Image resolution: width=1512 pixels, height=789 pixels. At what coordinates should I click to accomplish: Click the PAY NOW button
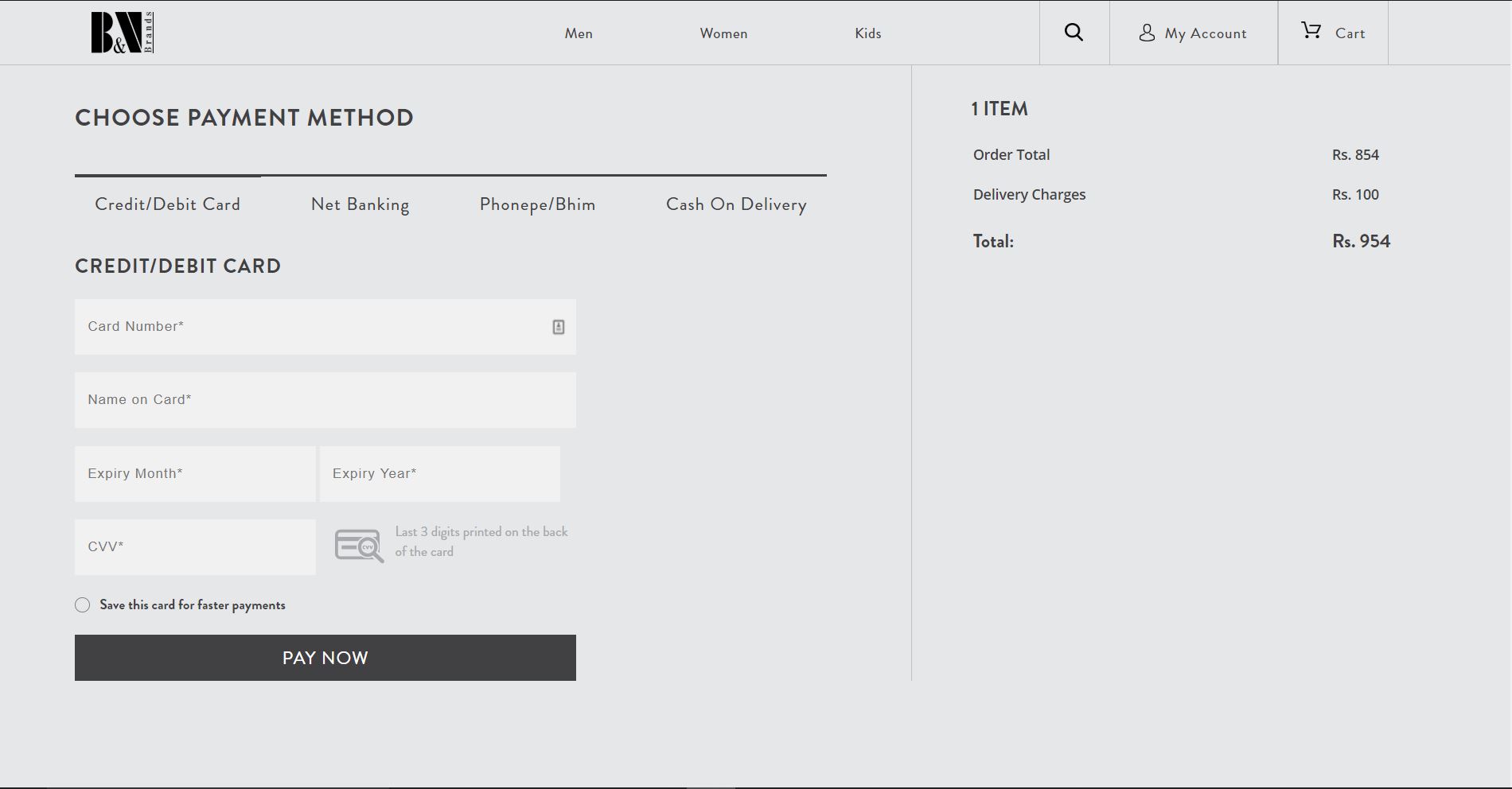[x=325, y=658]
